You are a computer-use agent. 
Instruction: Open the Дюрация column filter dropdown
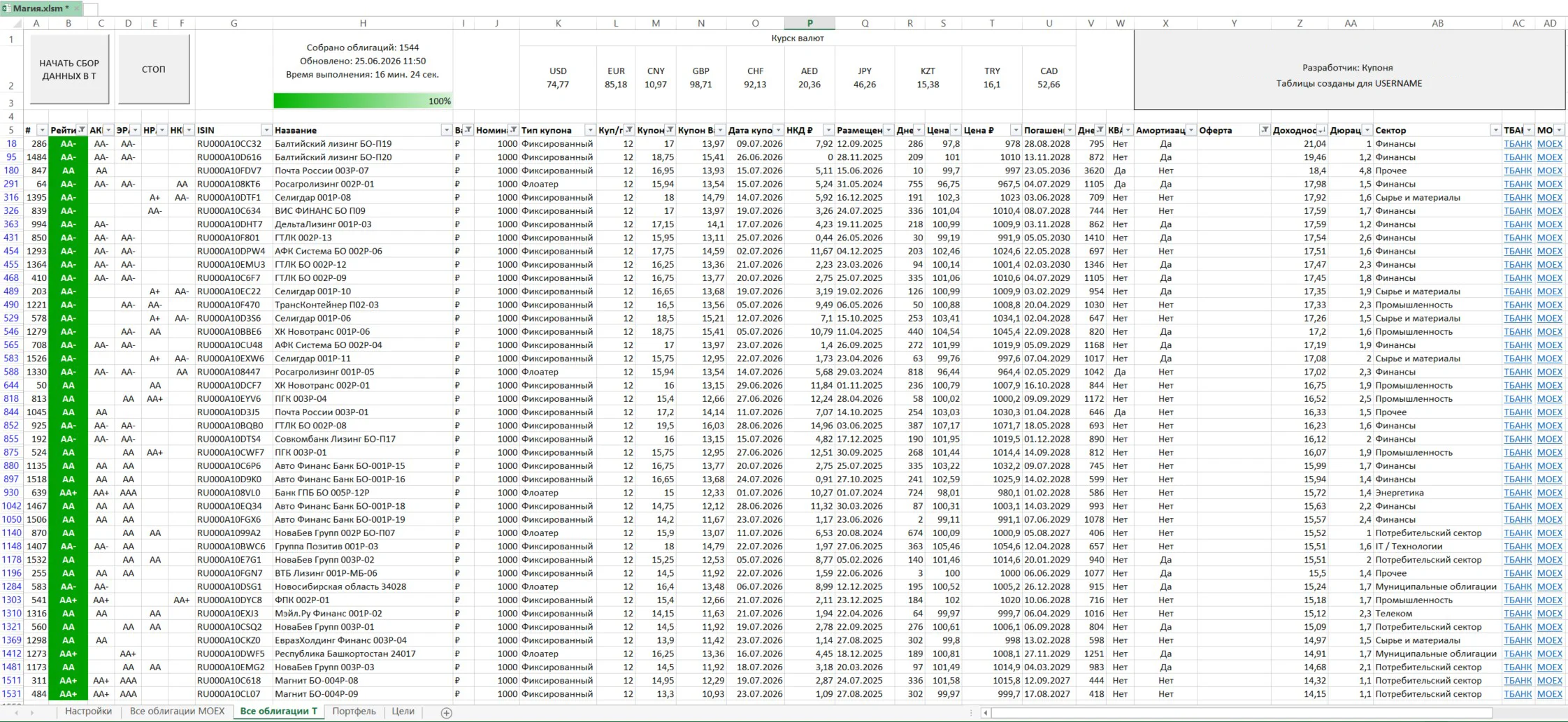[x=1367, y=130]
